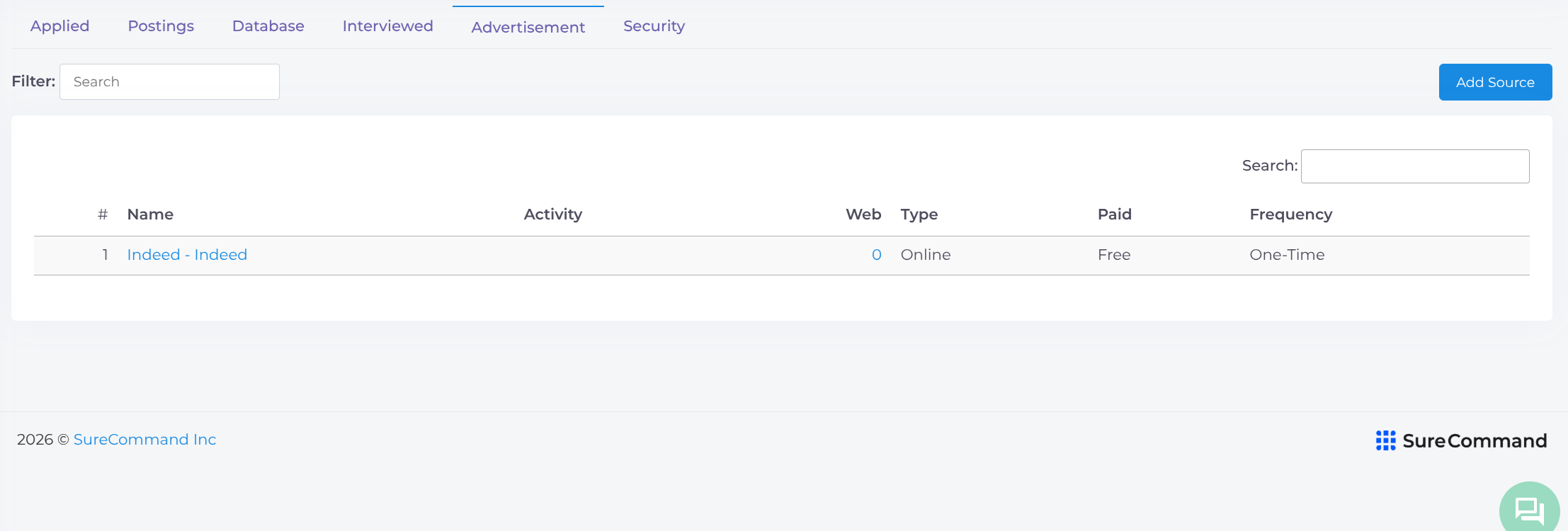Sort by the Frequency column header
1568x531 pixels.
point(1291,215)
